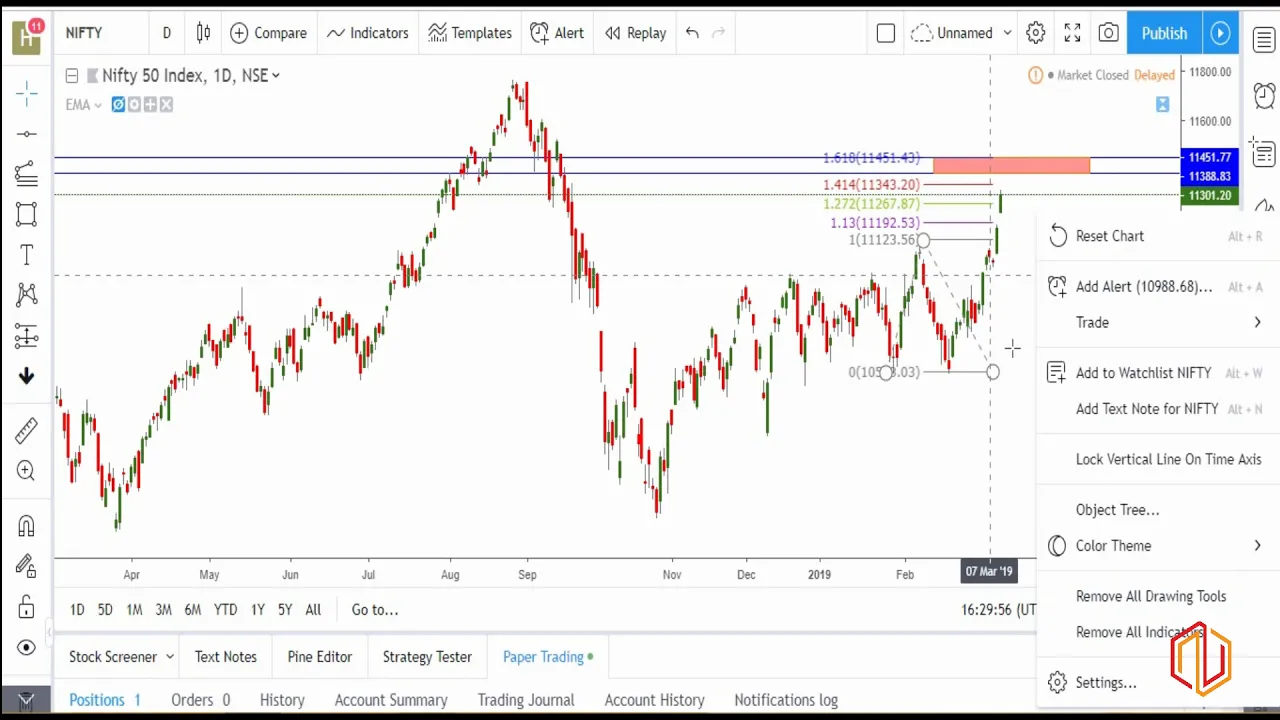Enter fullscreen mode

click(1072, 33)
